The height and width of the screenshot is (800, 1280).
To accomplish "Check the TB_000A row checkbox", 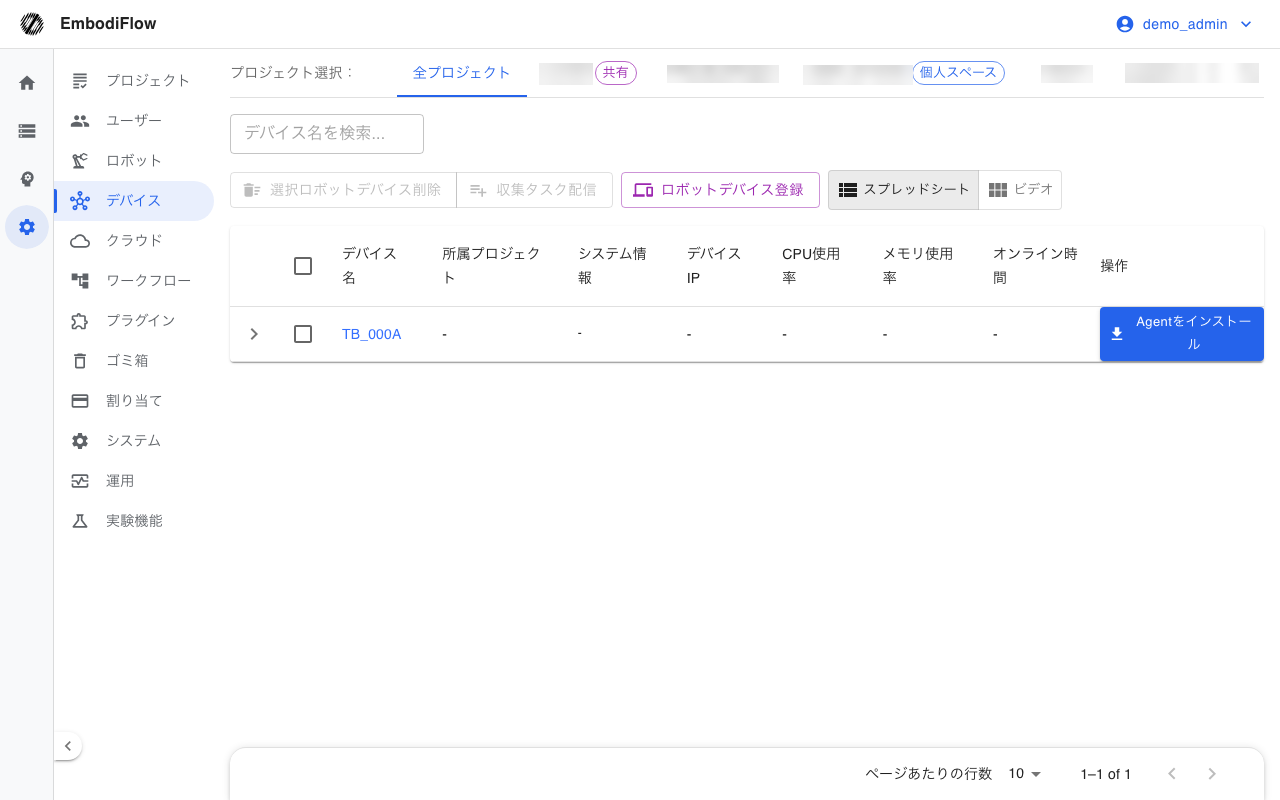I will tap(303, 334).
